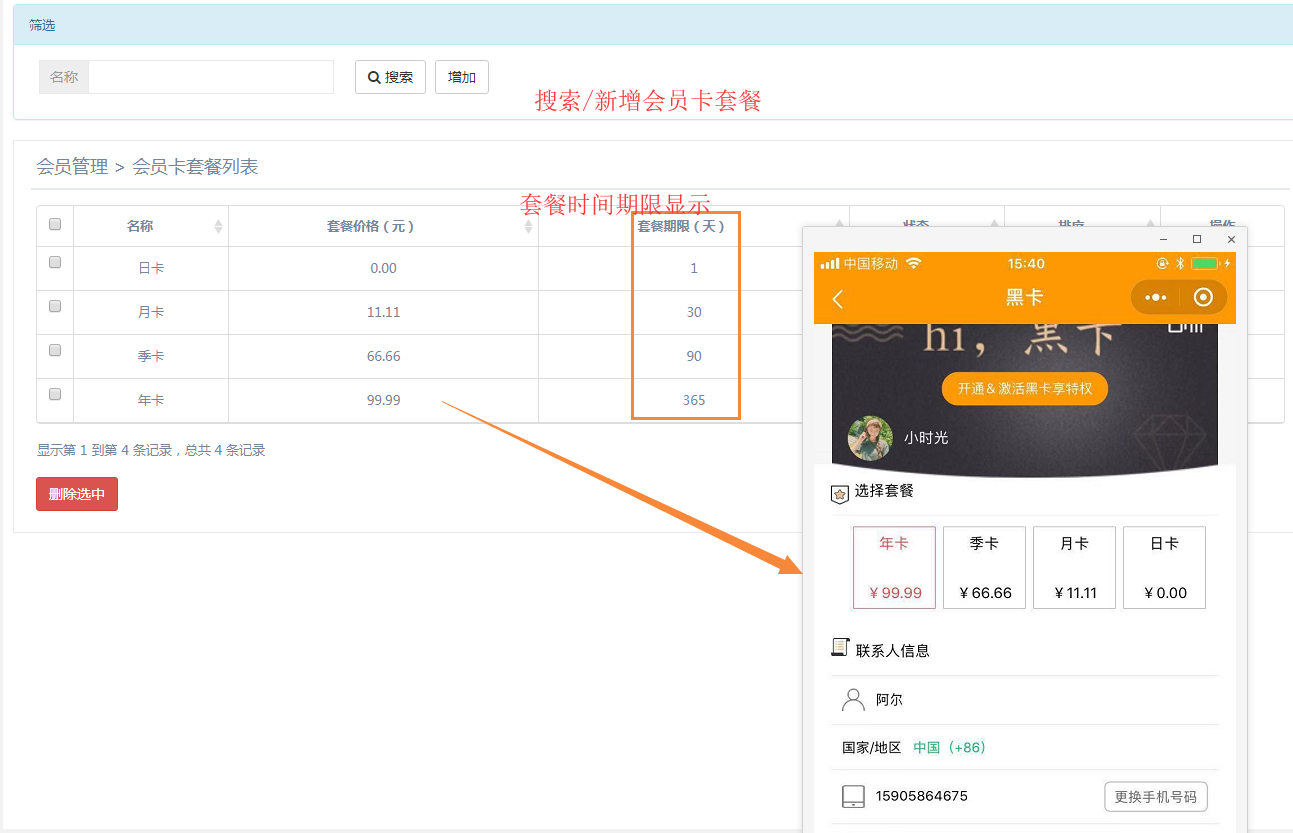
Task: Click the 搜索 search button
Action: (x=390, y=77)
